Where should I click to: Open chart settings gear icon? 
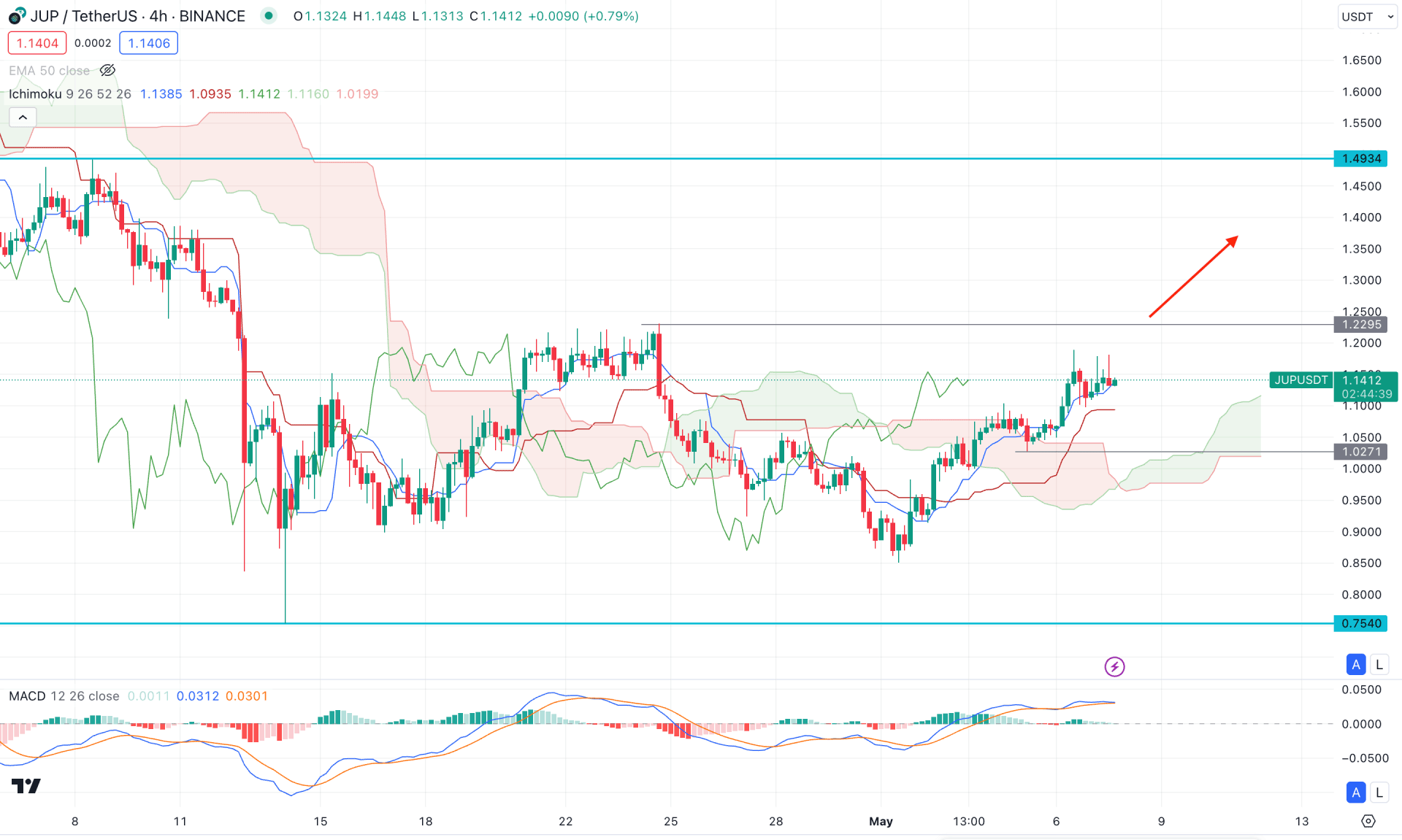[x=1368, y=821]
